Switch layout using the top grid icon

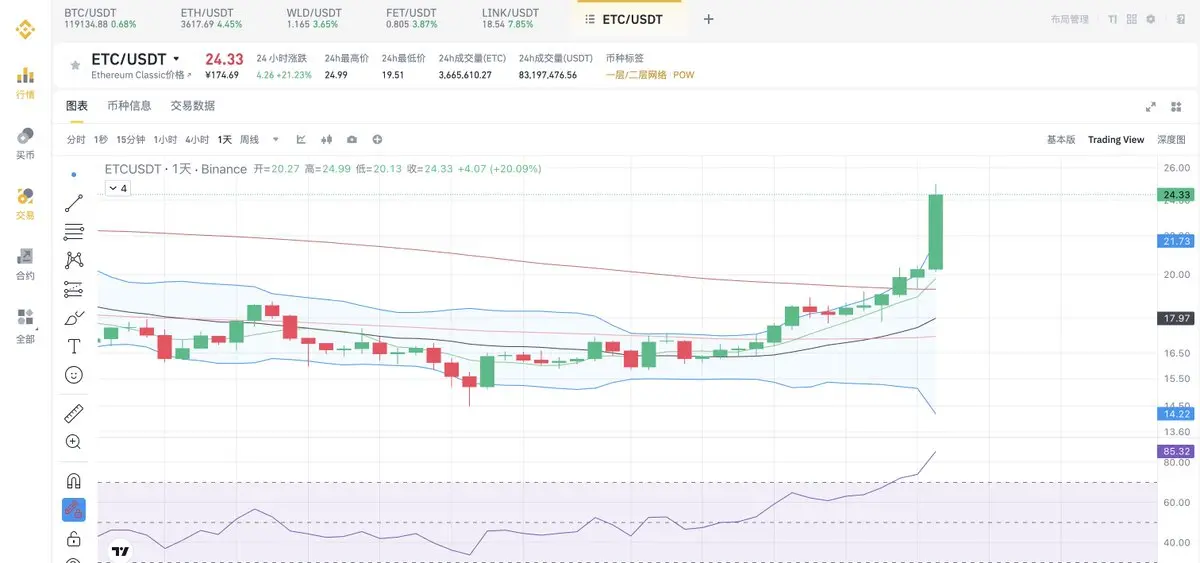[1131, 19]
